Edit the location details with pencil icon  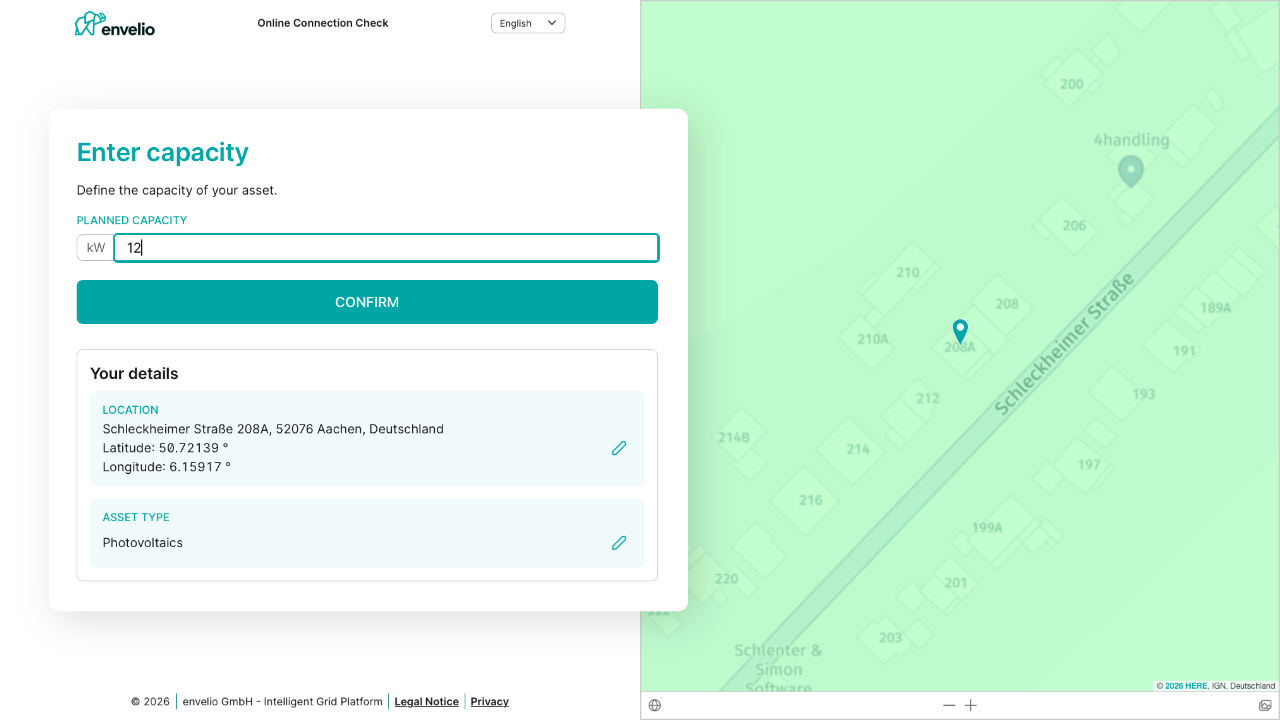pyautogui.click(x=619, y=448)
